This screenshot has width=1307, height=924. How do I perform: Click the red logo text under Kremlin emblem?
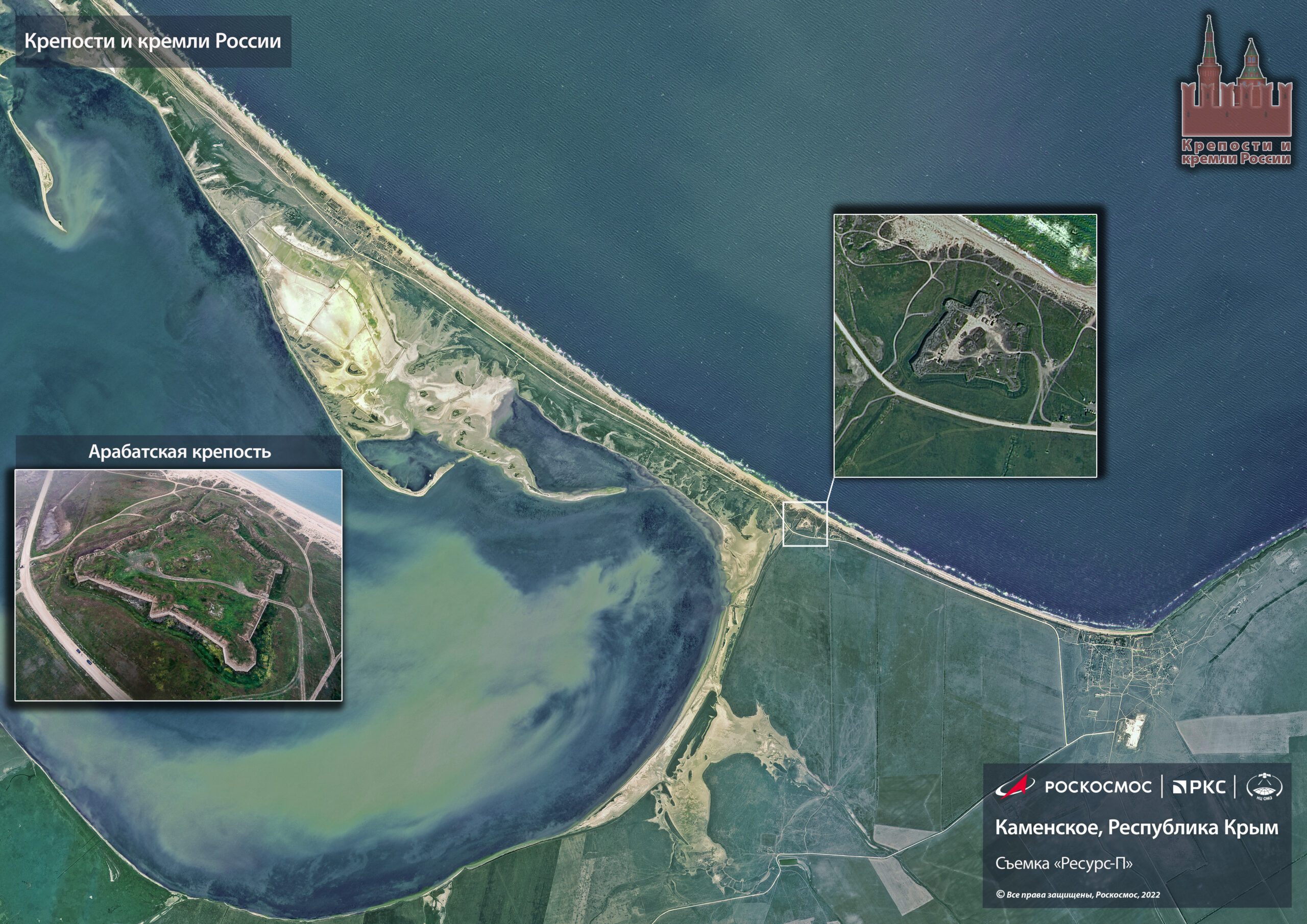pyautogui.click(x=1236, y=153)
